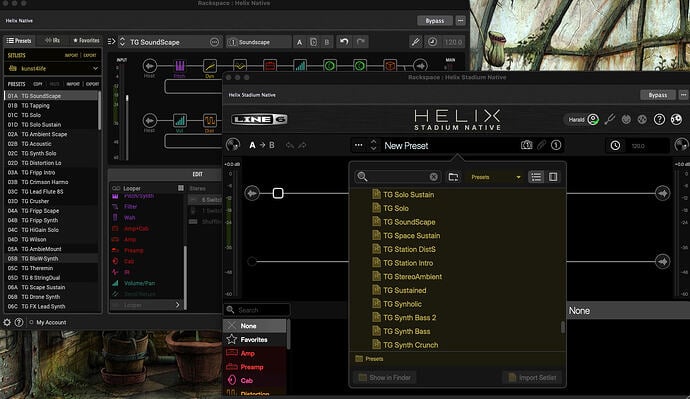This screenshot has height=399, width=690.
Task: Open the Presets dropdown in preset browser
Action: 495,177
